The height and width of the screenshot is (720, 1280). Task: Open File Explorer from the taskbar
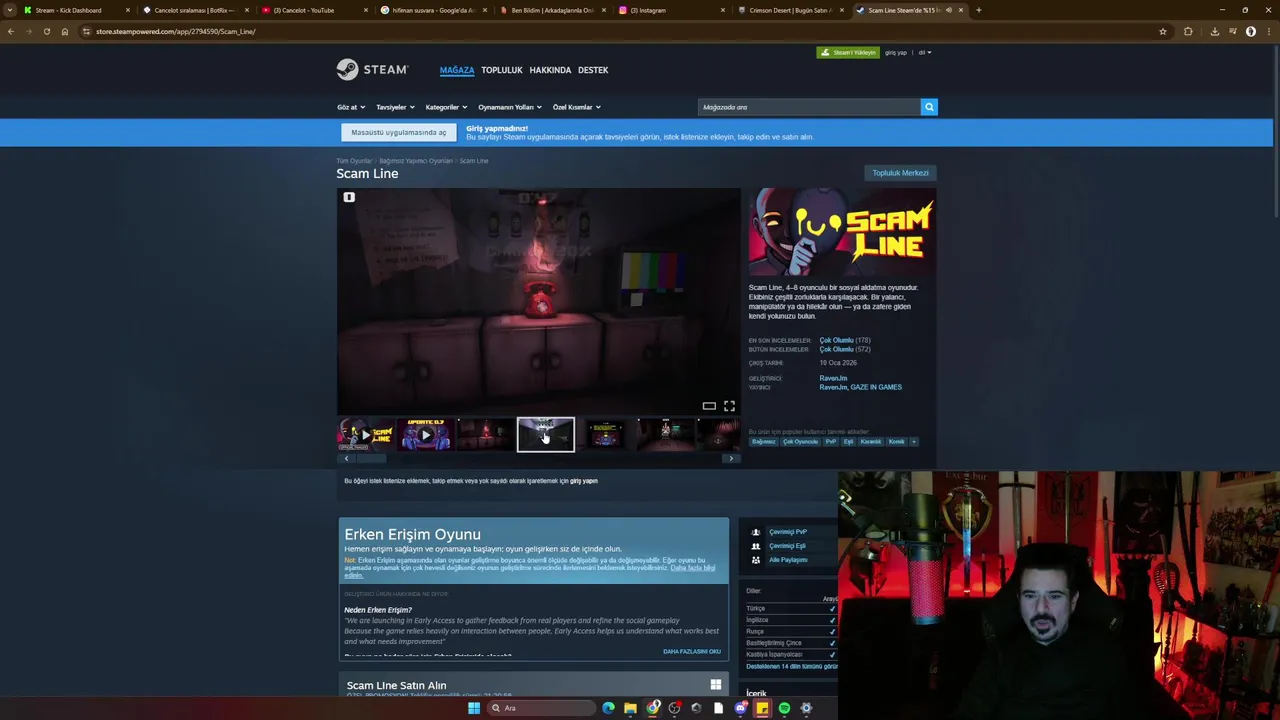[x=630, y=708]
